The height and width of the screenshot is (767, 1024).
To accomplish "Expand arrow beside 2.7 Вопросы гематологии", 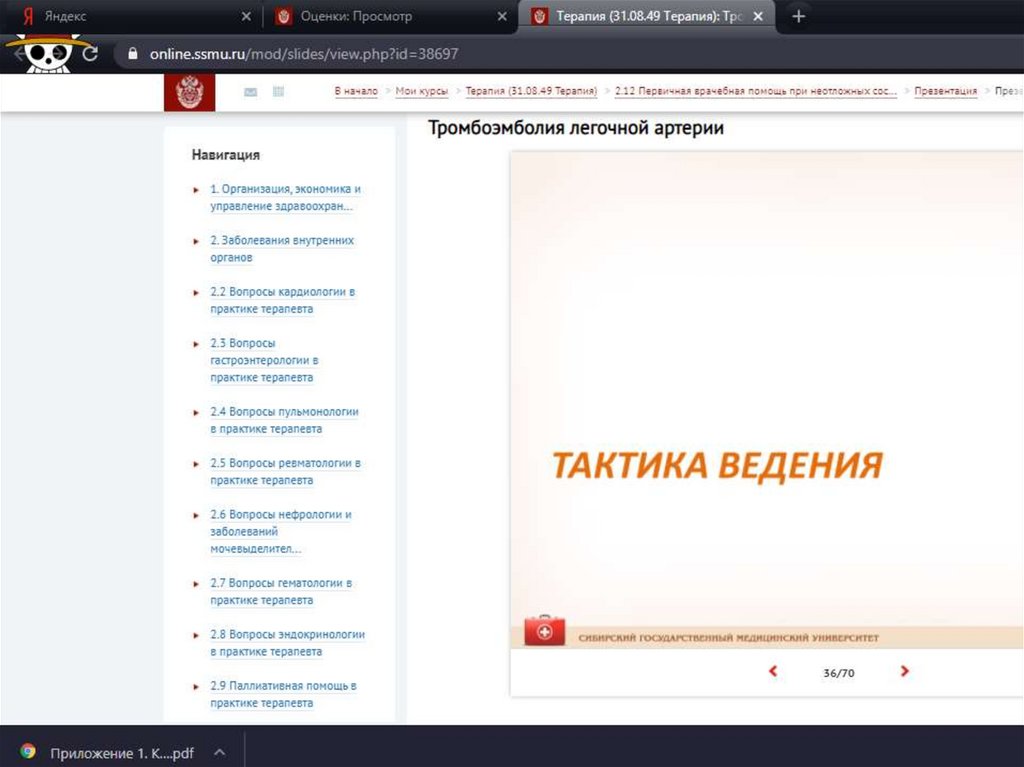I will tap(196, 584).
